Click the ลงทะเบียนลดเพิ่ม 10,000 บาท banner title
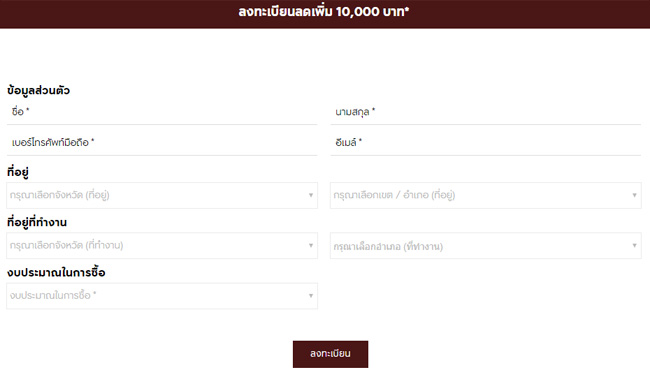The width and height of the screenshot is (650, 370). (324, 12)
